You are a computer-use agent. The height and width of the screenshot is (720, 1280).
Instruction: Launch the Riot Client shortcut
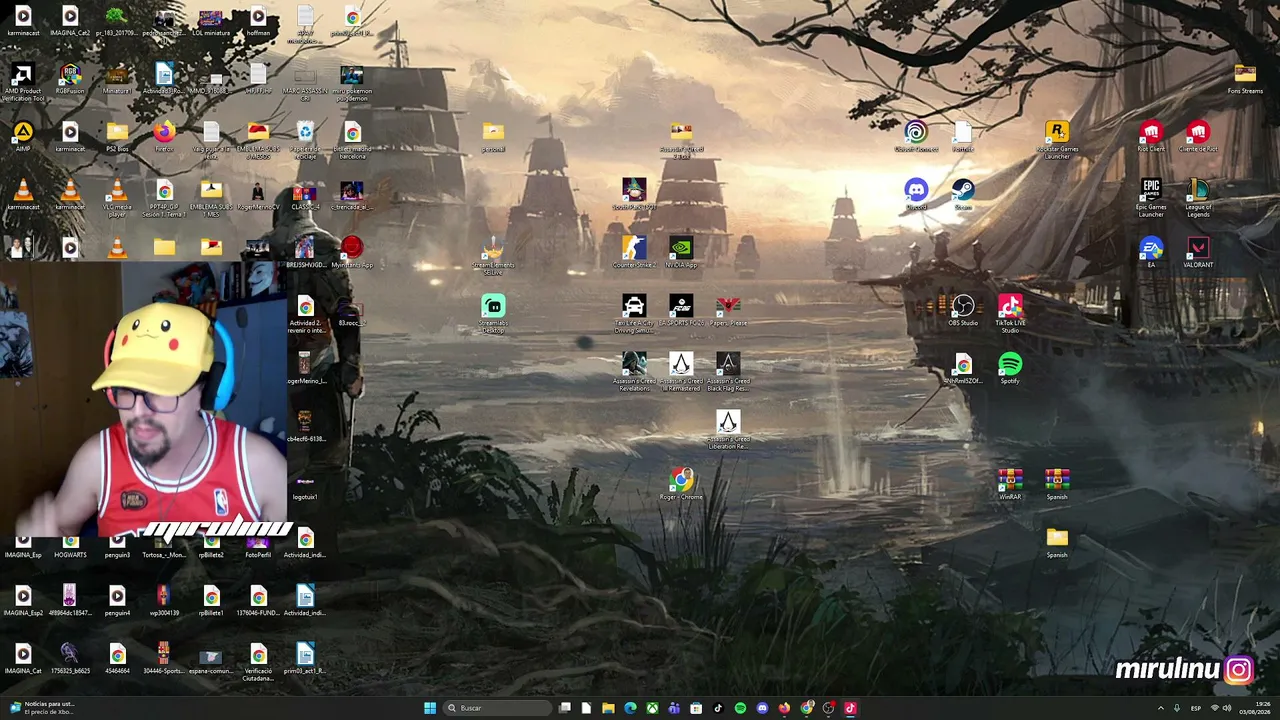point(1151,138)
